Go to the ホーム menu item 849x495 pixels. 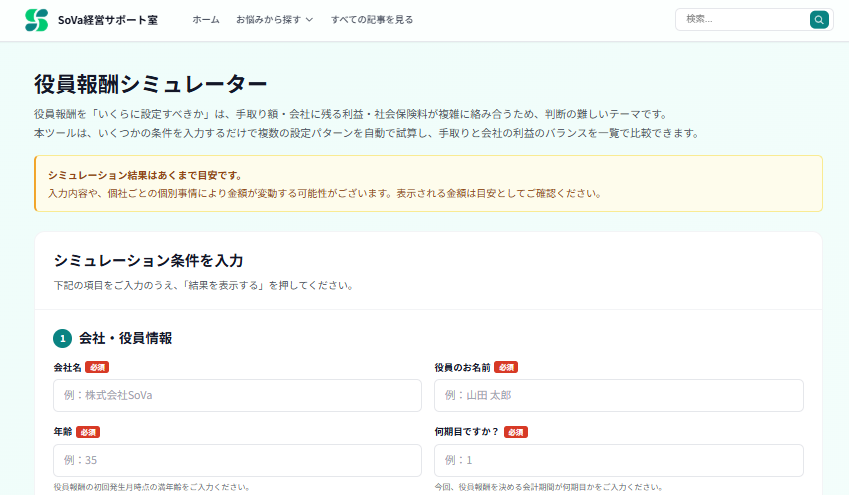206,19
